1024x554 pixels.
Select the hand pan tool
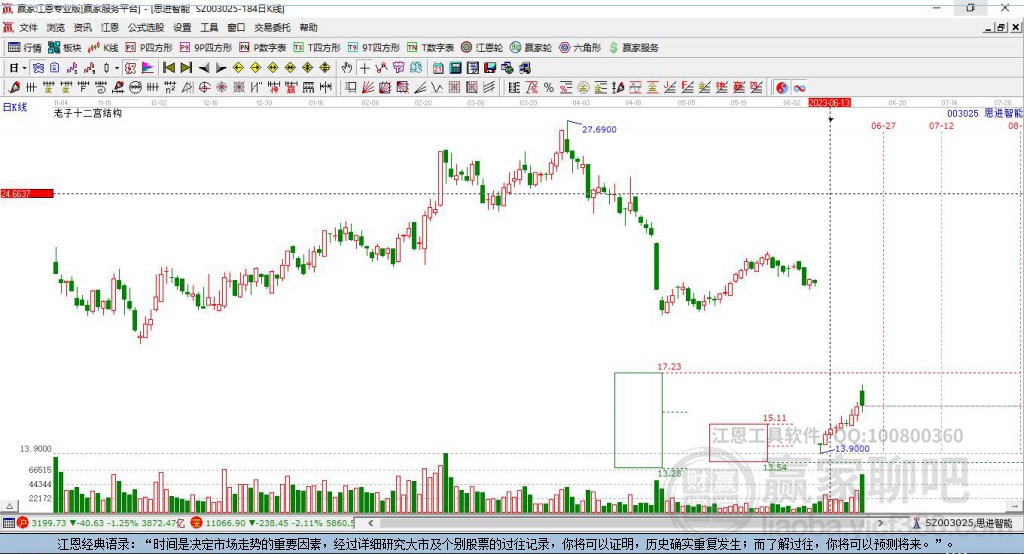[x=347, y=68]
